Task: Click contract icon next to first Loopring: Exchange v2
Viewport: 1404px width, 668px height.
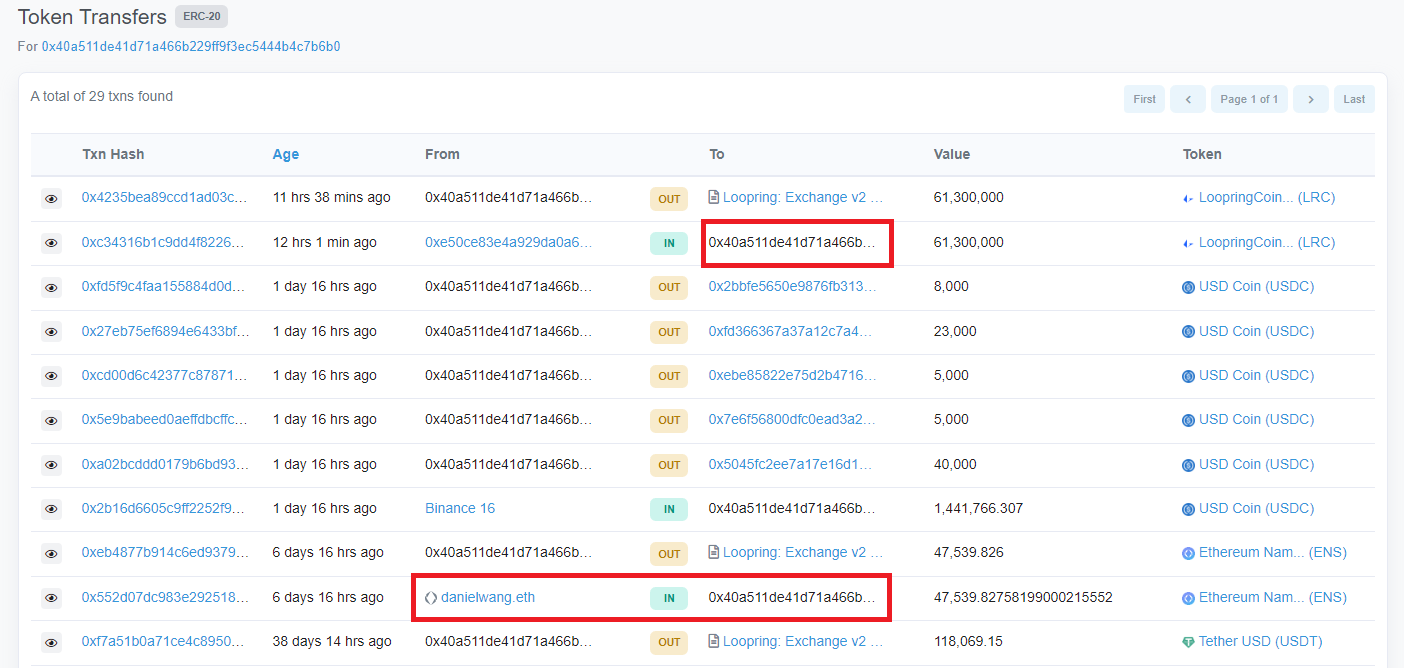Action: coord(714,198)
